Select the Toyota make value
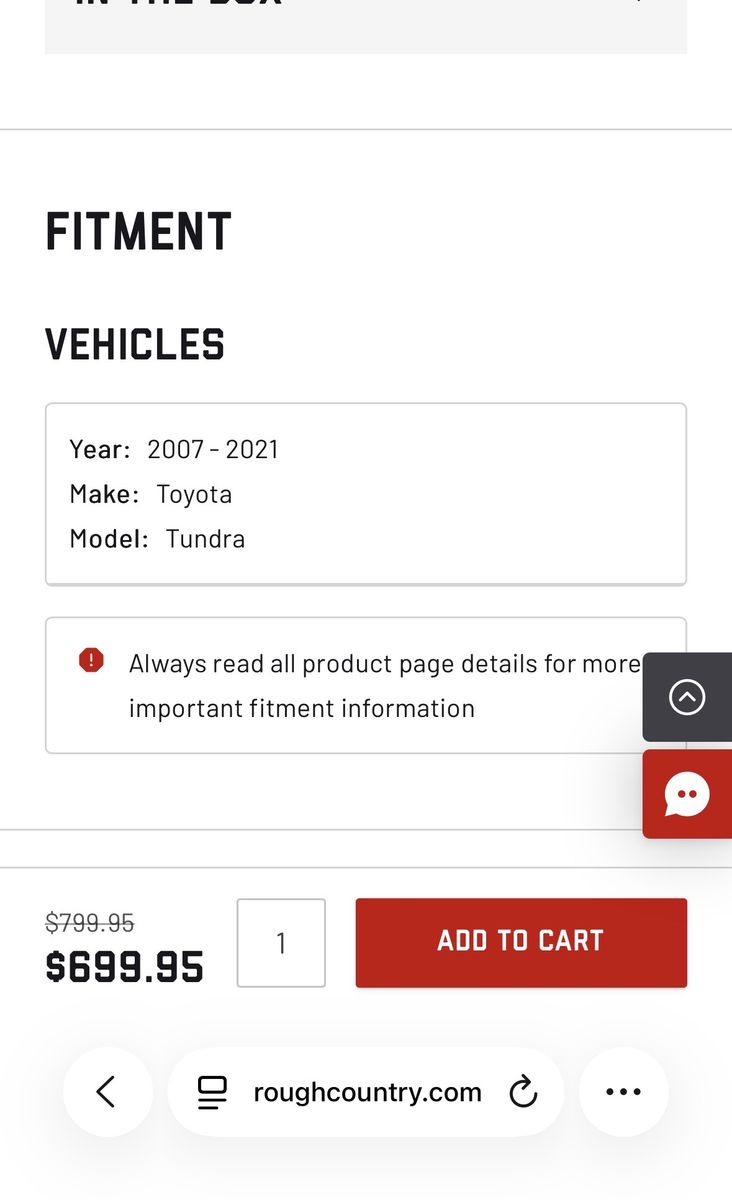The width and height of the screenshot is (732, 1200). tap(194, 494)
